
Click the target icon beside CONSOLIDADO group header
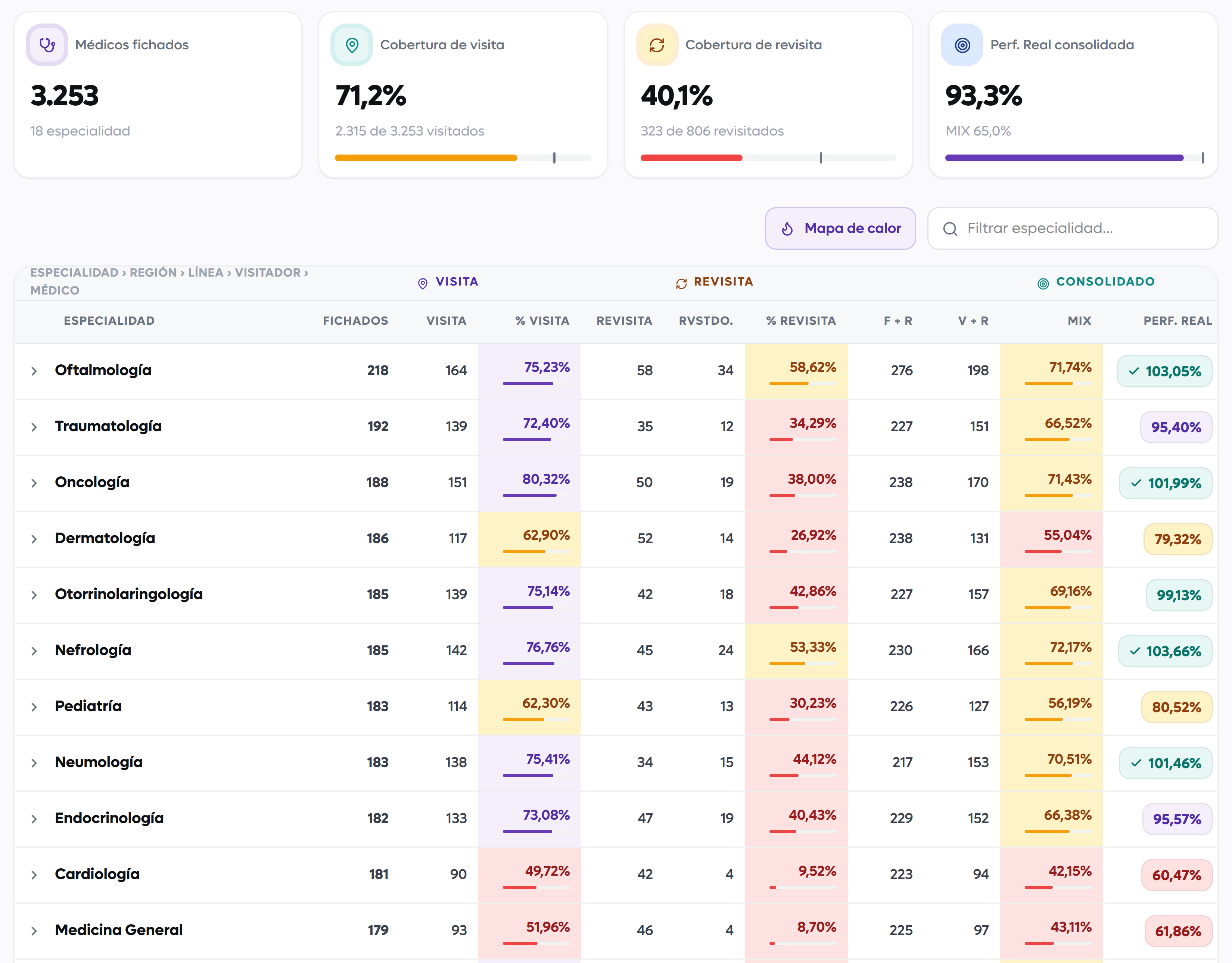1043,283
